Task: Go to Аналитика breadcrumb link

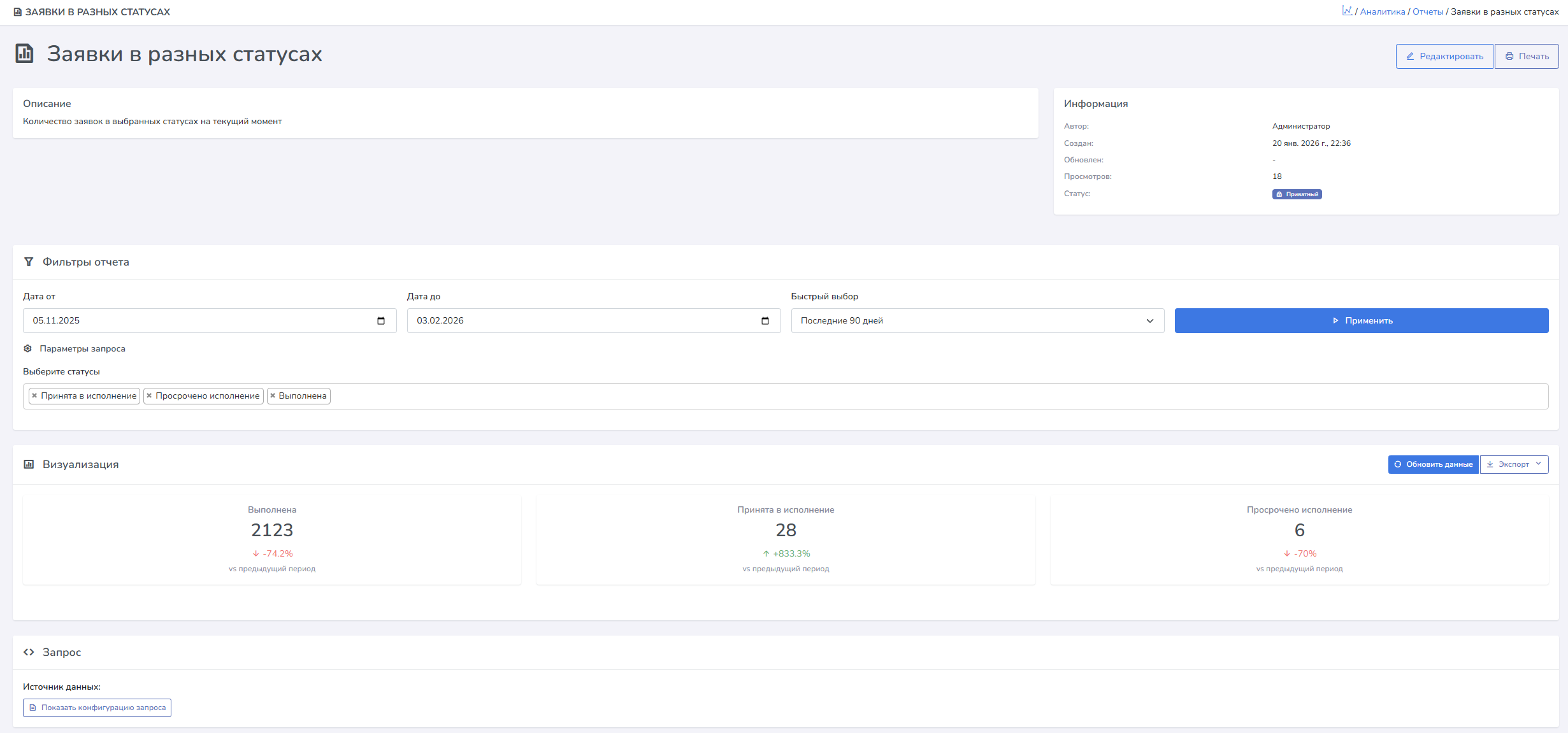Action: click(1382, 12)
